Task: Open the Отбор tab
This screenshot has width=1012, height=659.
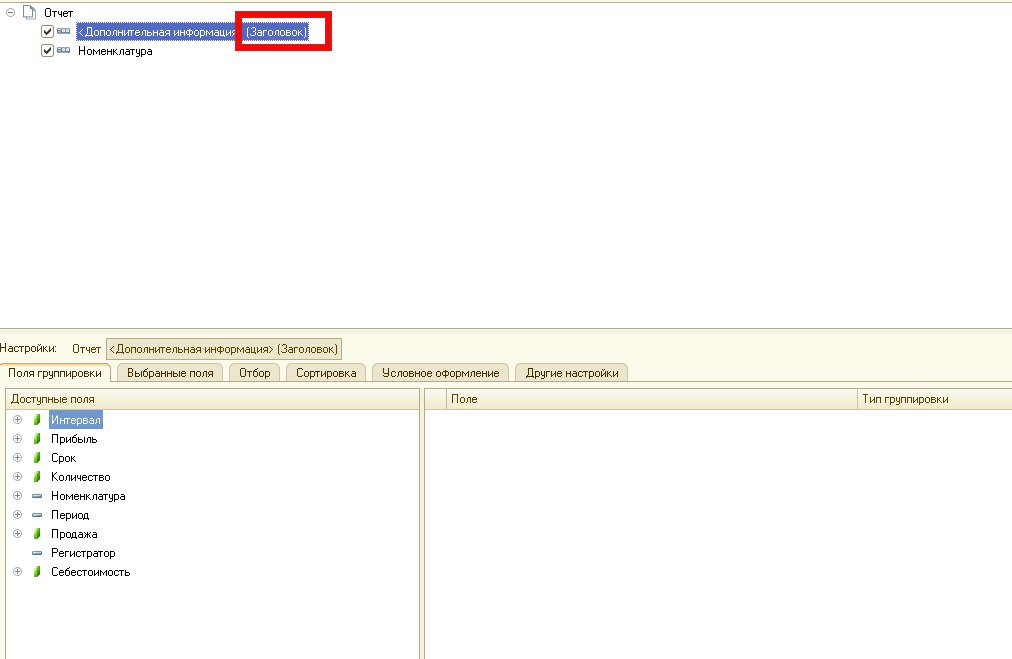Action: pyautogui.click(x=254, y=373)
